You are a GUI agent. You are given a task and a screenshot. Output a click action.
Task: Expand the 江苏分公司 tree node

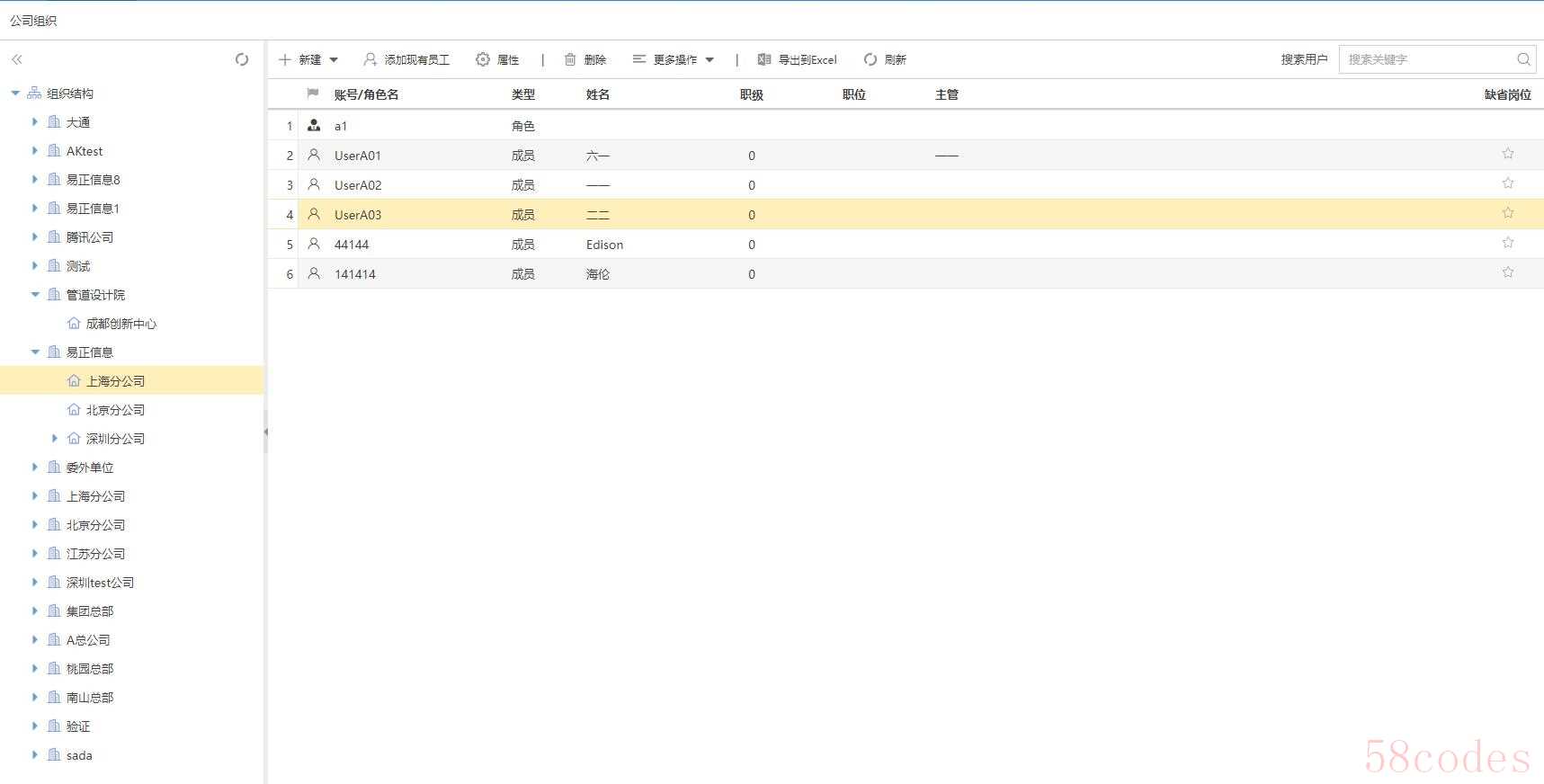(x=35, y=553)
